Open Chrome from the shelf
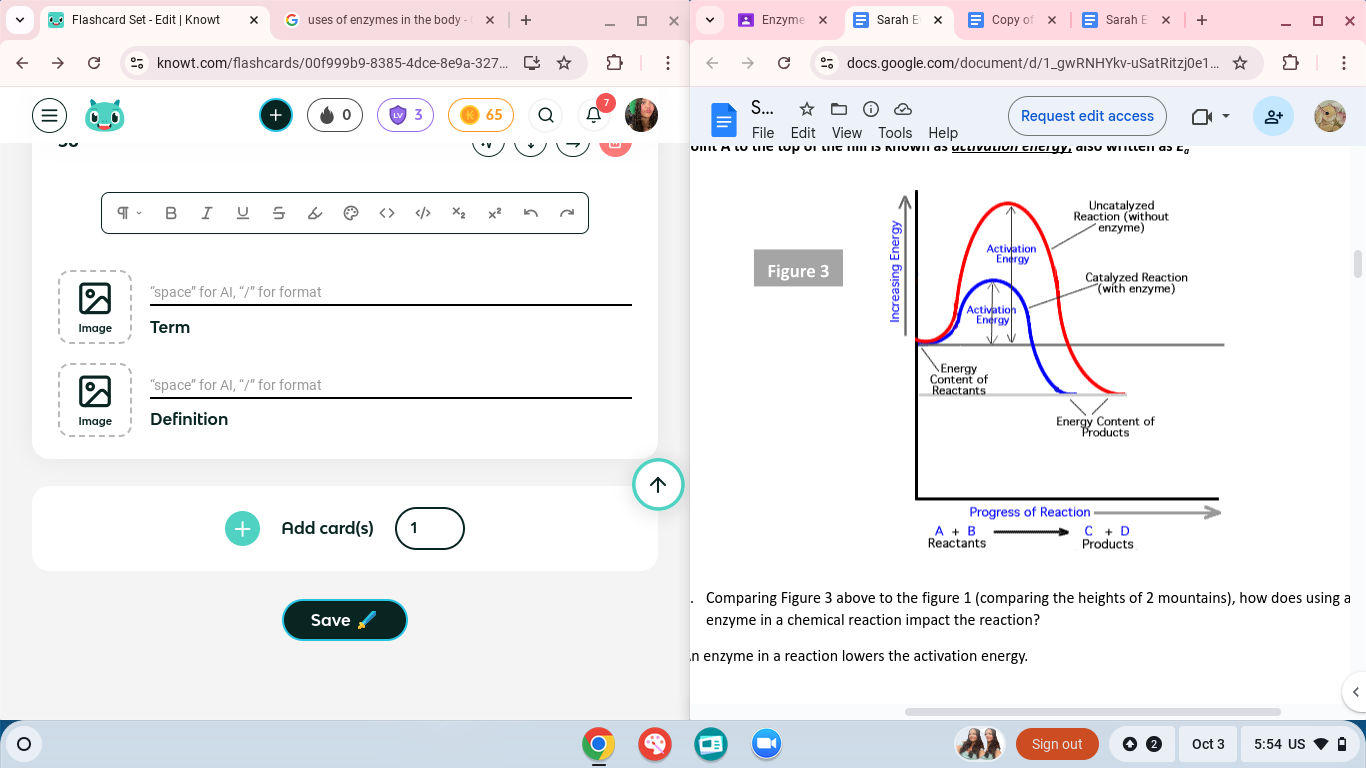 (x=598, y=744)
